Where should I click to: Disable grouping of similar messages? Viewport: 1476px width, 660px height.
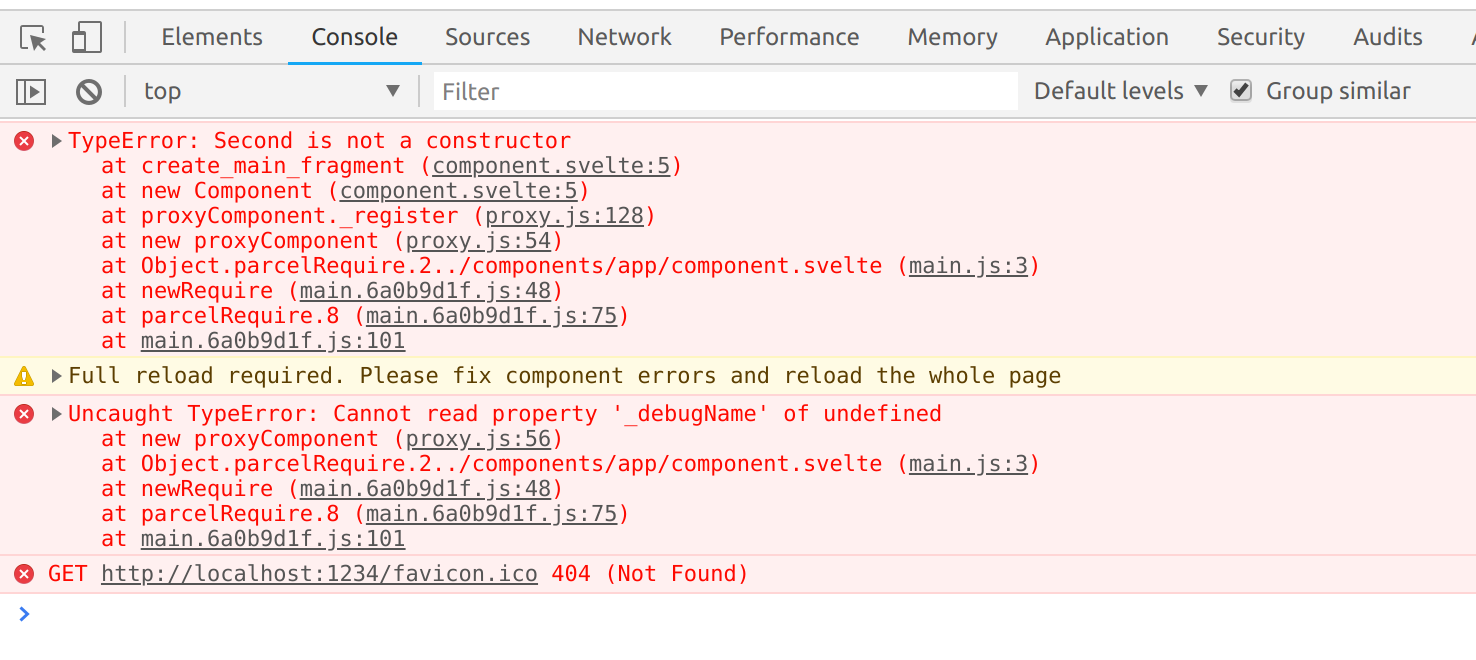[x=1240, y=90]
